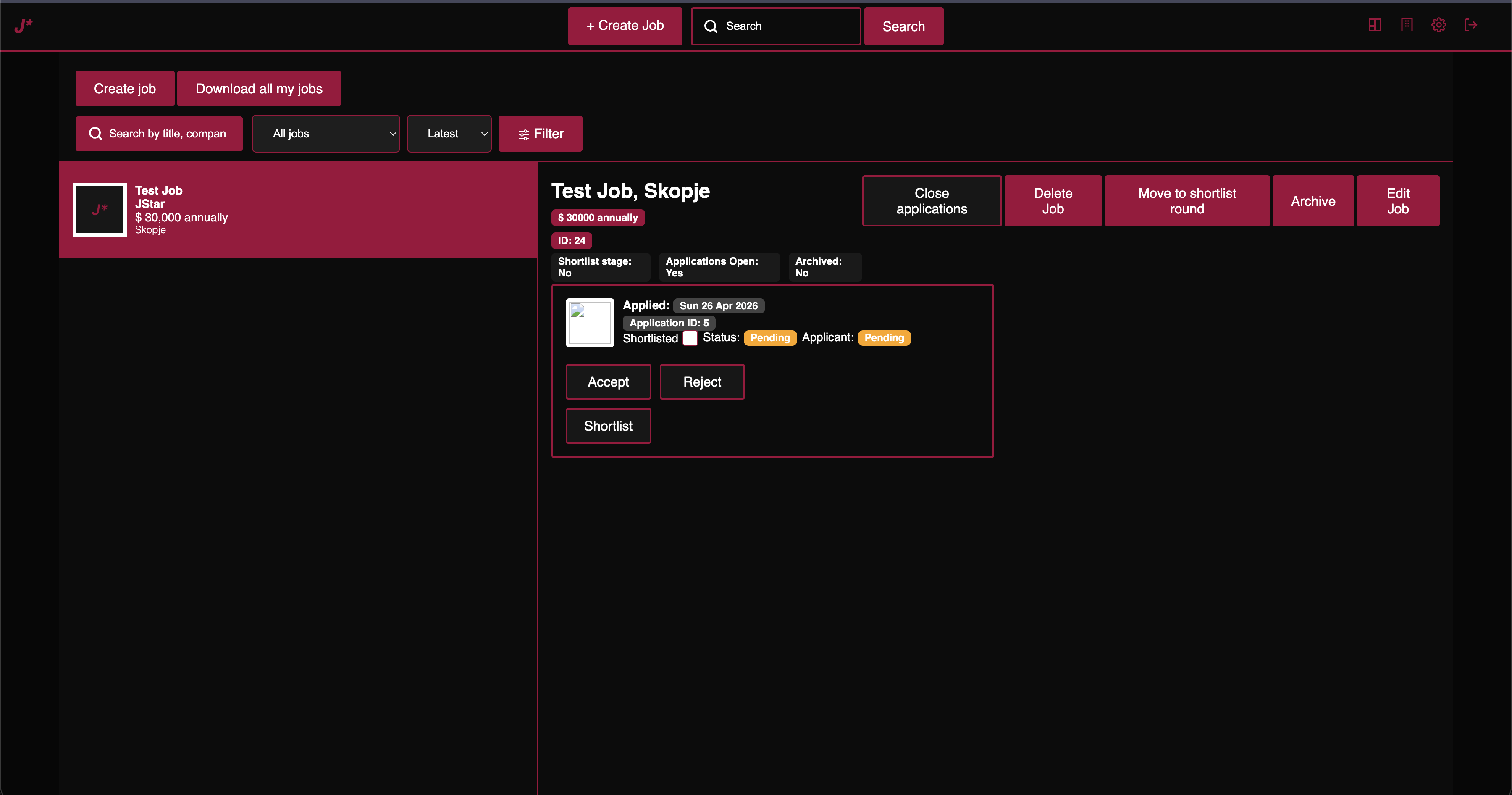Click the company building icon
The image size is (1512, 795).
pos(1406,25)
